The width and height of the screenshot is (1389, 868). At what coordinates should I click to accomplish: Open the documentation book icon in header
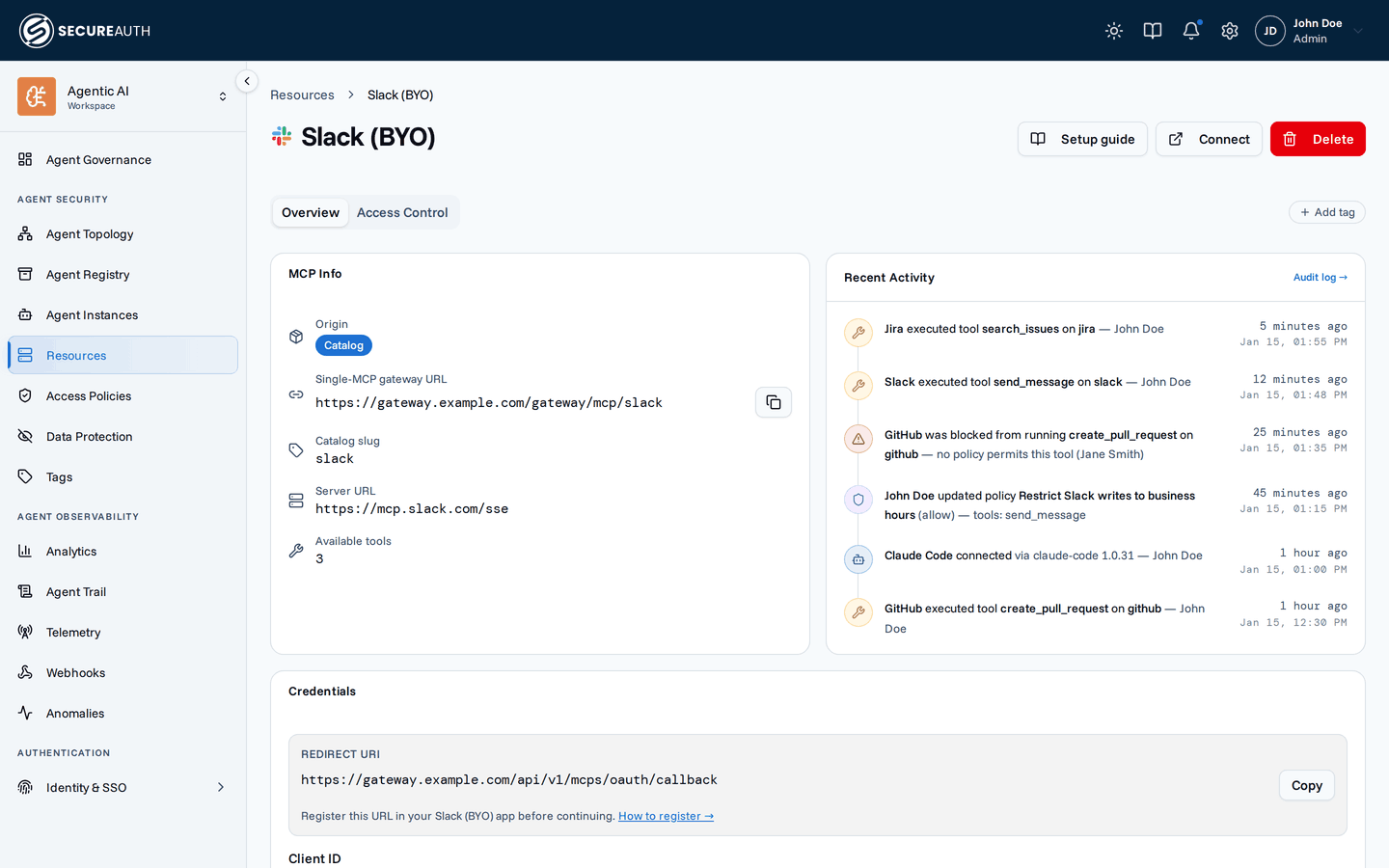1153,31
